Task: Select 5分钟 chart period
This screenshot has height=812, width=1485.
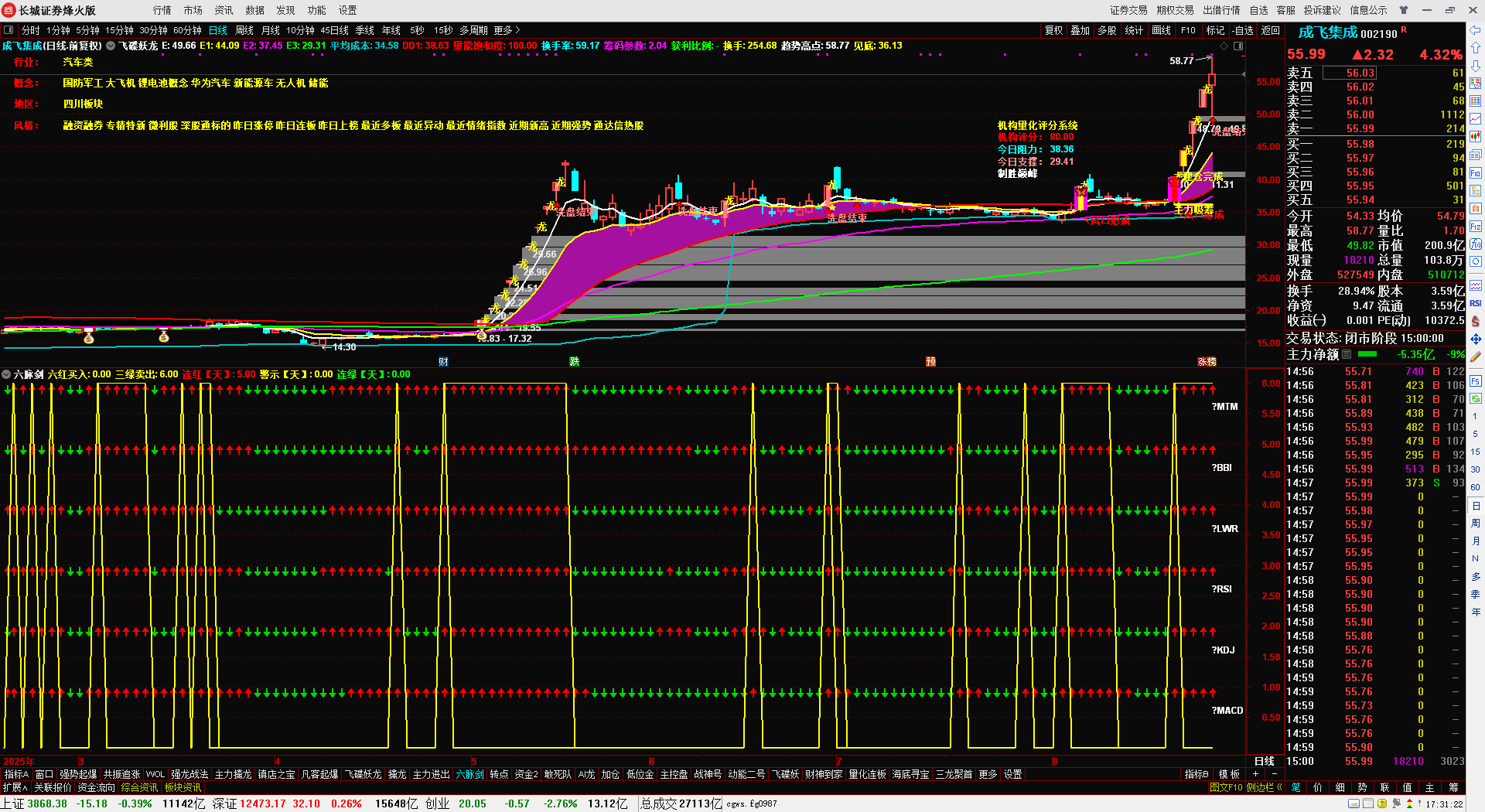Action: point(87,30)
